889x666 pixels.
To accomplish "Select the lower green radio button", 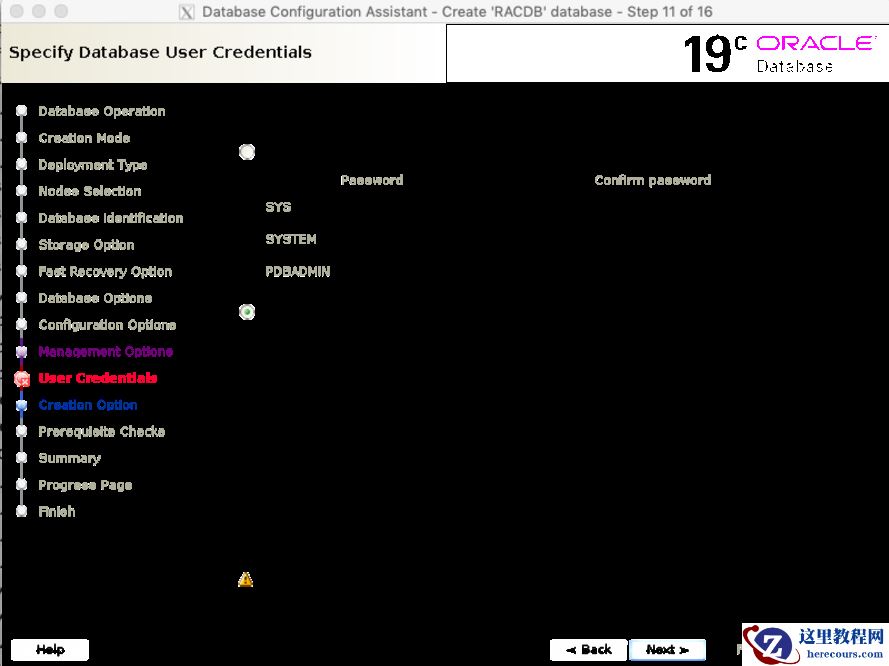I will [247, 312].
